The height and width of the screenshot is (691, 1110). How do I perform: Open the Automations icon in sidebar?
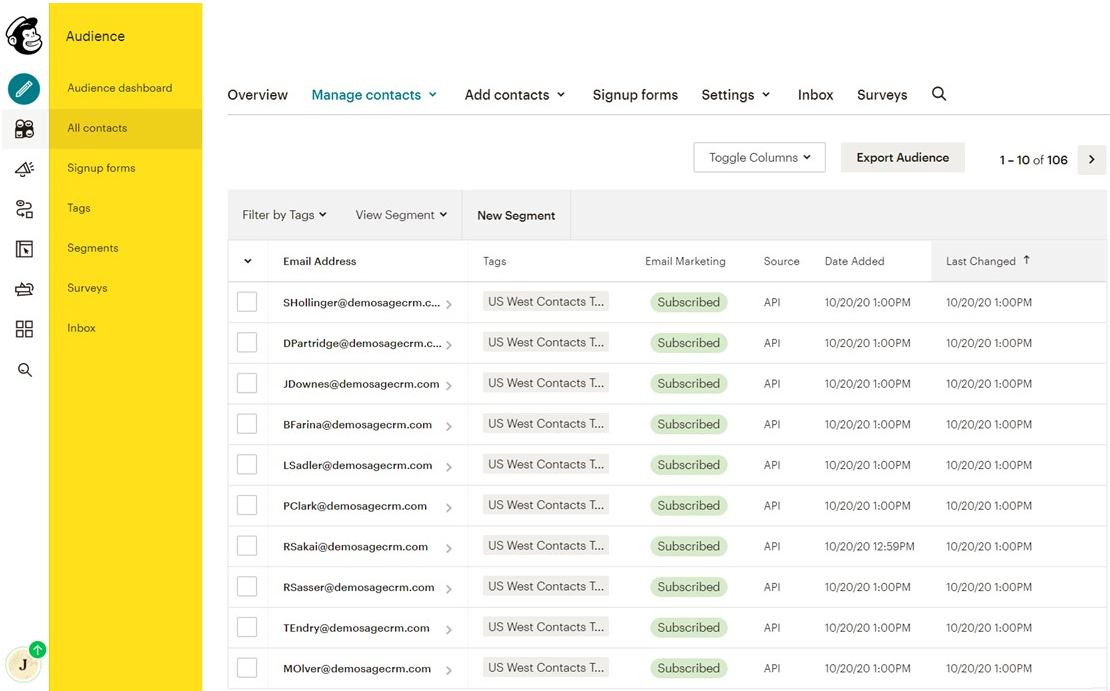[24, 209]
